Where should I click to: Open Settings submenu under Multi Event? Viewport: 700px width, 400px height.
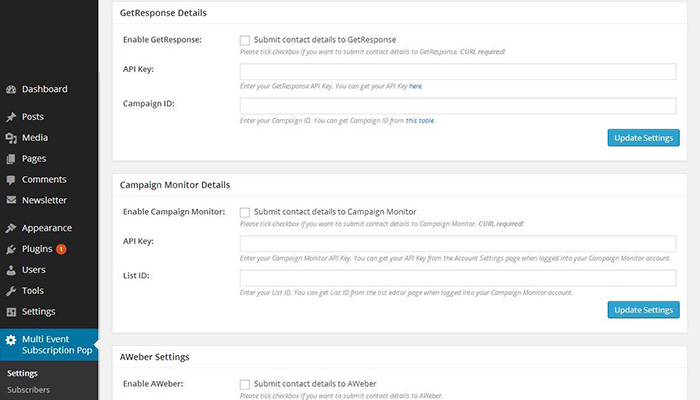22,373
